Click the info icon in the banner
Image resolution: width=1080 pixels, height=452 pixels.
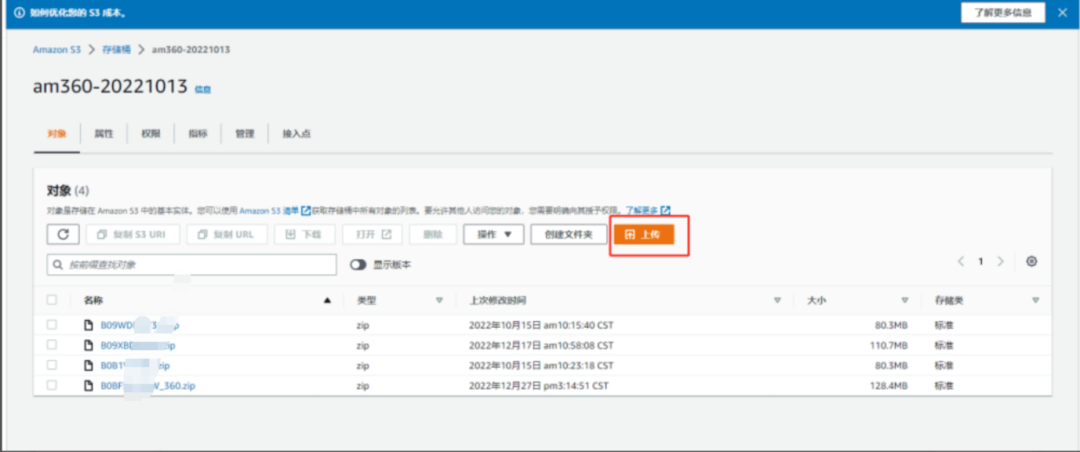pos(19,13)
